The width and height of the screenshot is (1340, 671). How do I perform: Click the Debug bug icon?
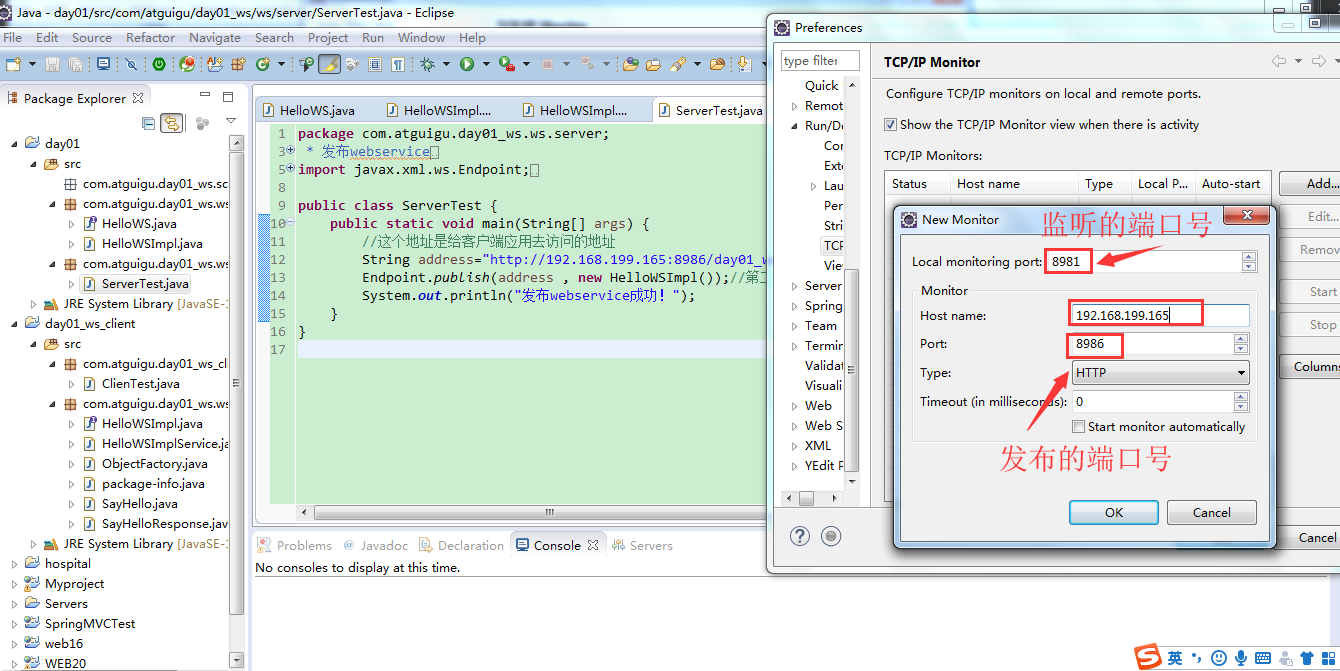tap(427, 64)
